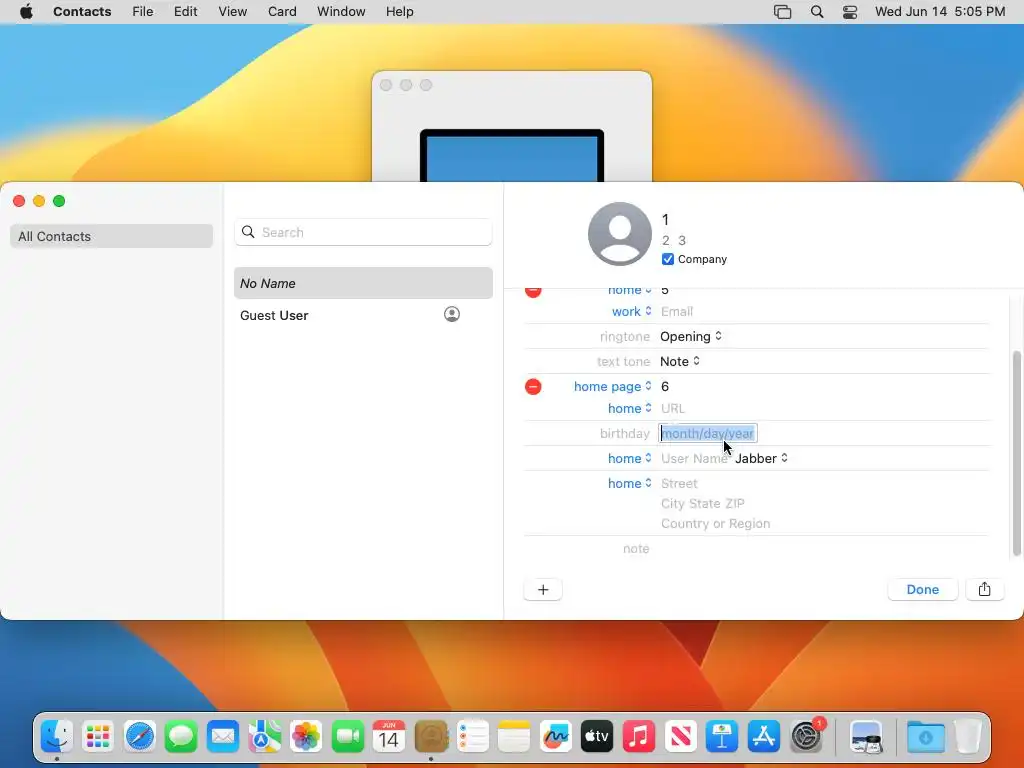Click the Stage Manager menu bar icon
The height and width of the screenshot is (768, 1024).
(782, 12)
